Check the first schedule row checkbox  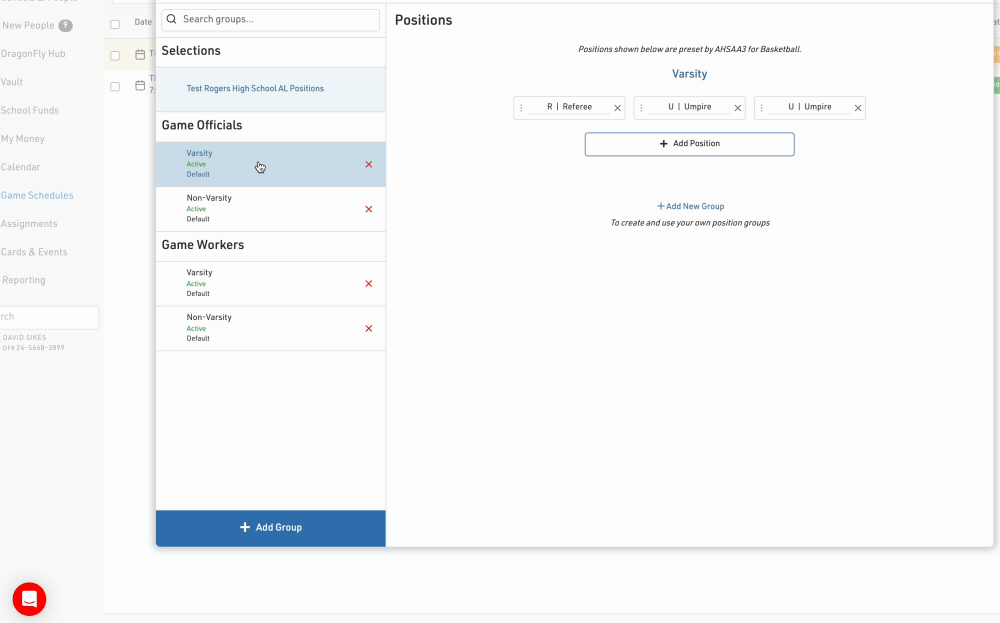pos(115,55)
